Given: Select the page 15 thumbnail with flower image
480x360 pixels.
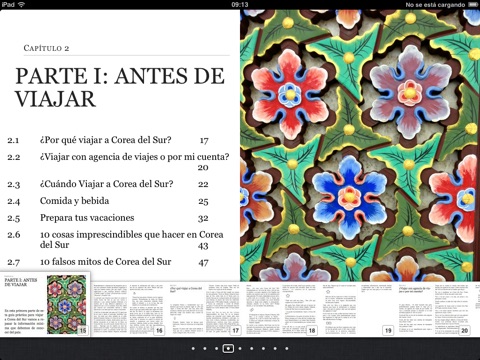Looking at the screenshot, I should pos(45,304).
